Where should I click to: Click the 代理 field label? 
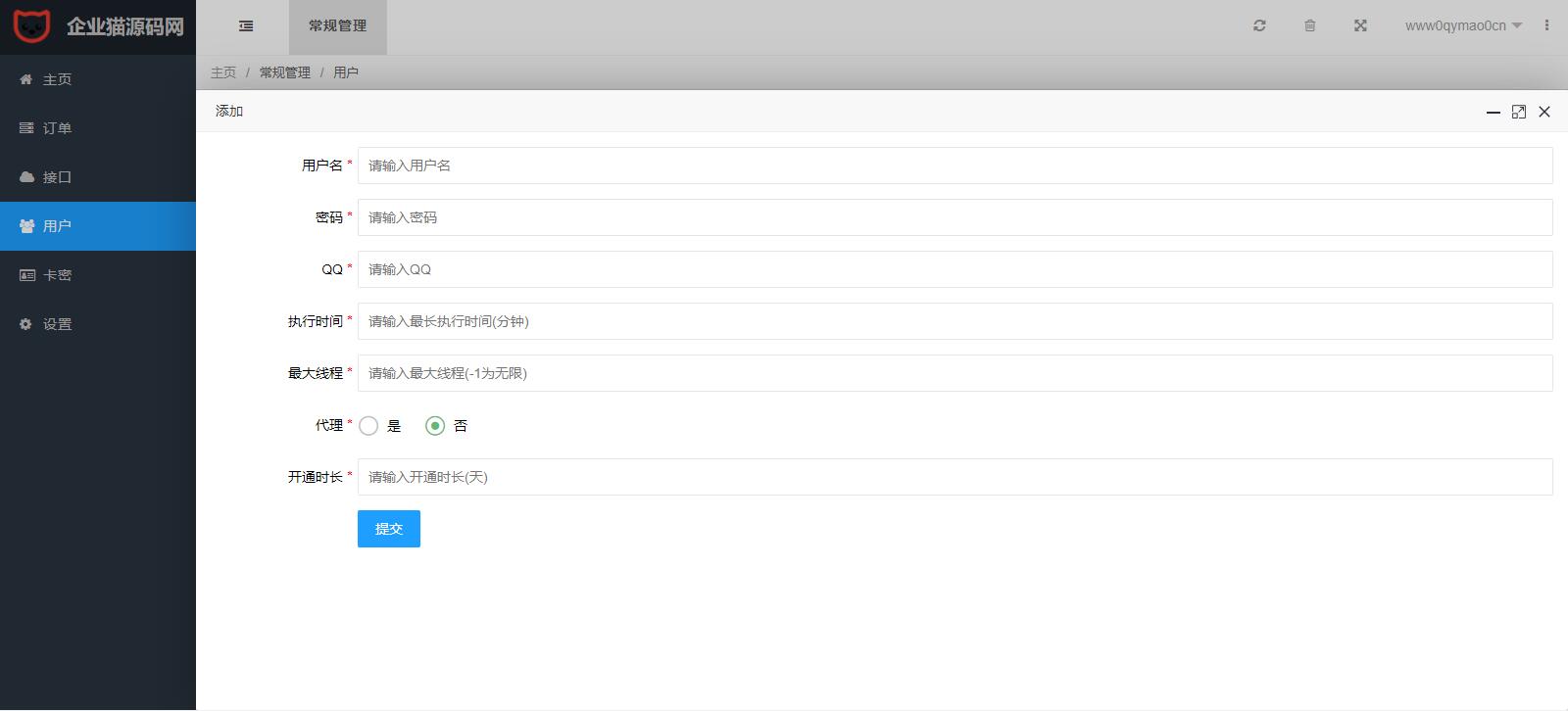click(x=329, y=425)
